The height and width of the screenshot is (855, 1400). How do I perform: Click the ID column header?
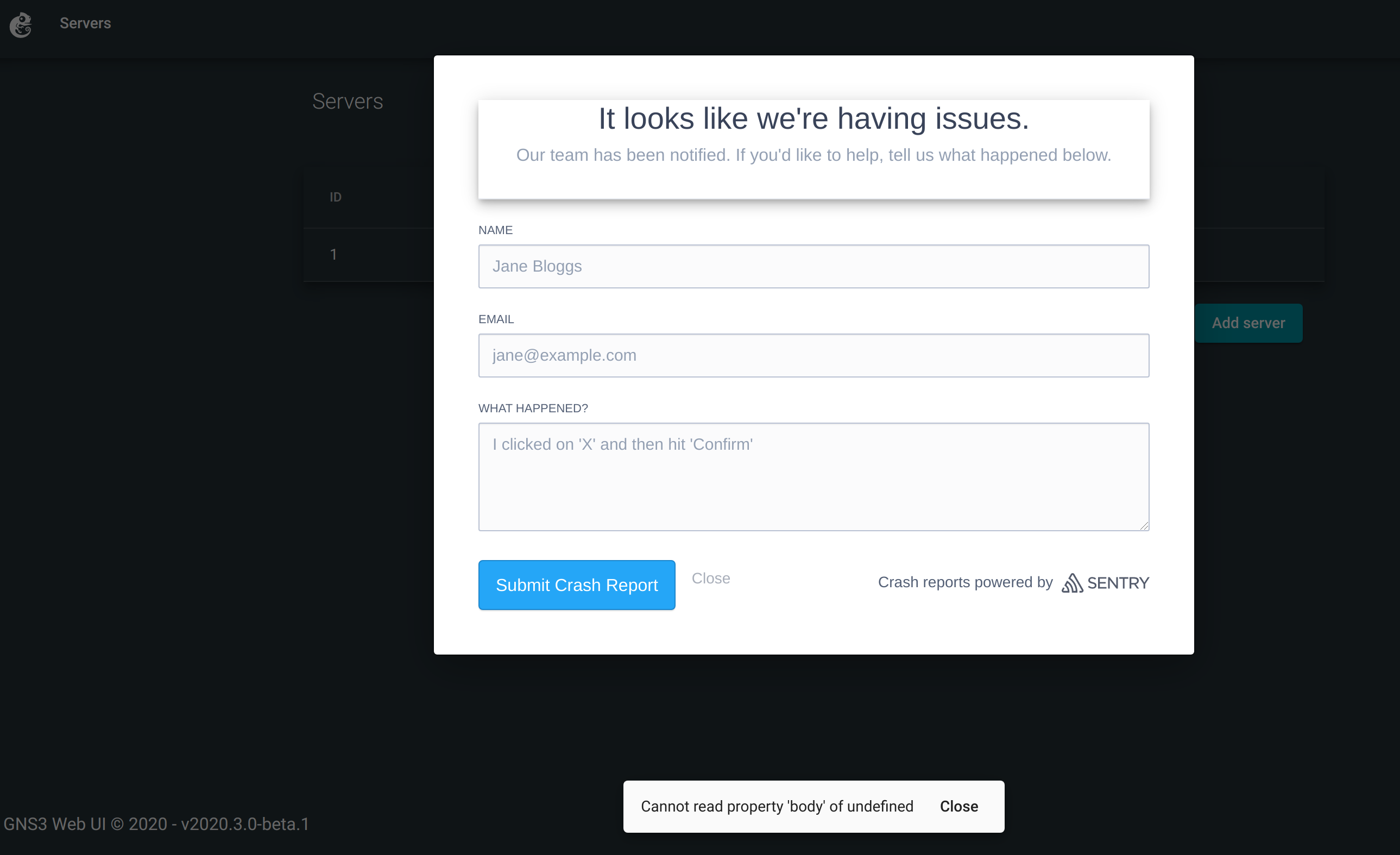[335, 197]
